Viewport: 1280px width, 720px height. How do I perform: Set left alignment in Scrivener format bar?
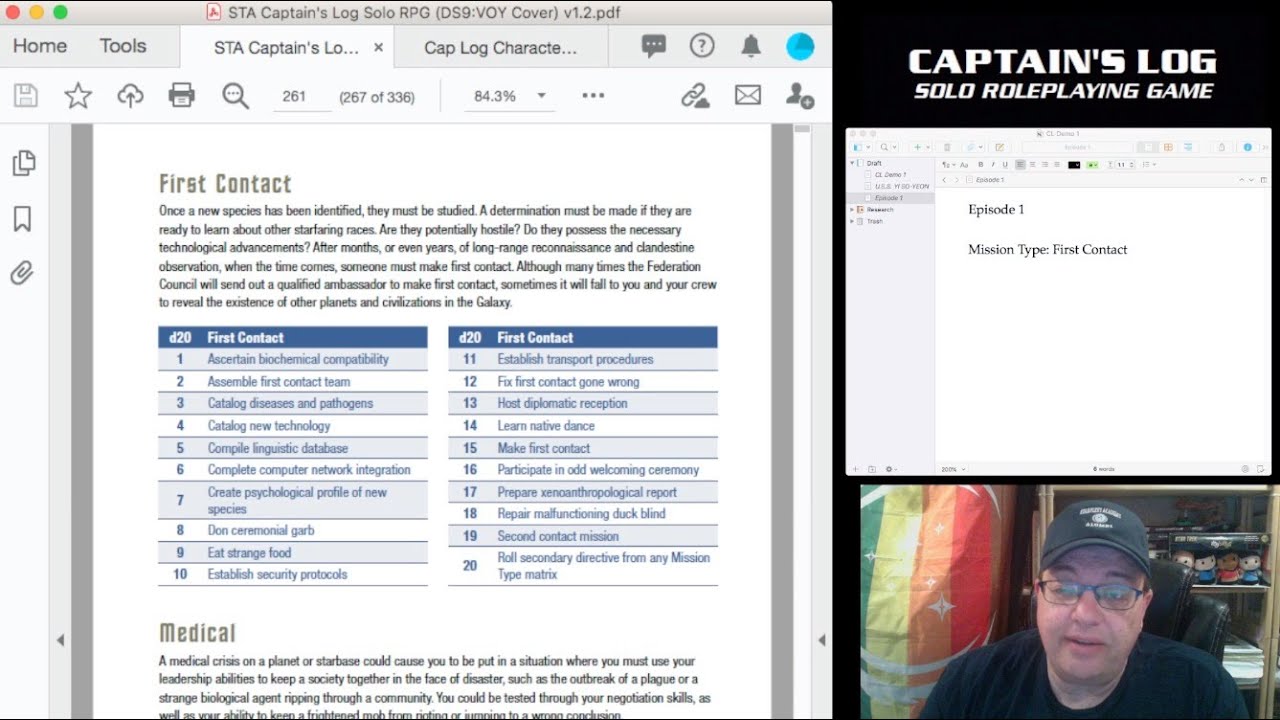1020,165
